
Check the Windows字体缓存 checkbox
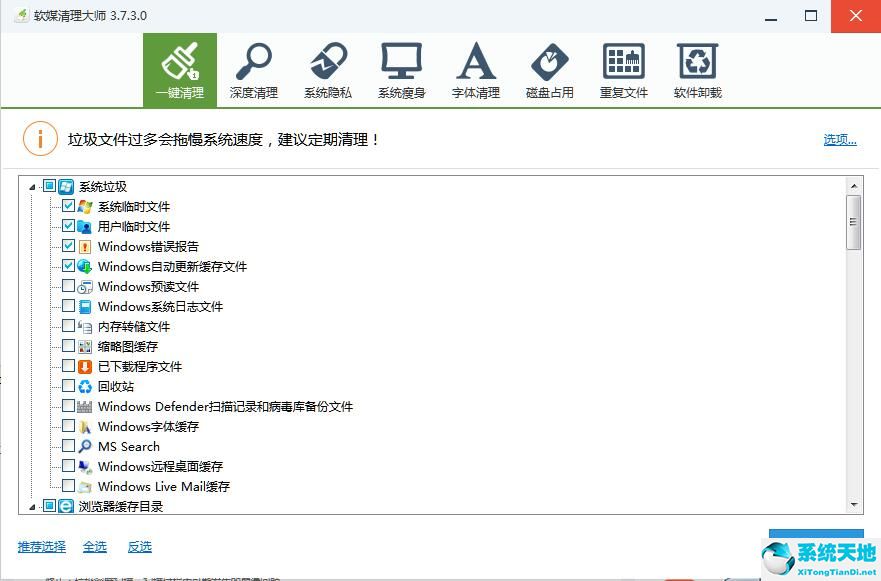[x=68, y=426]
